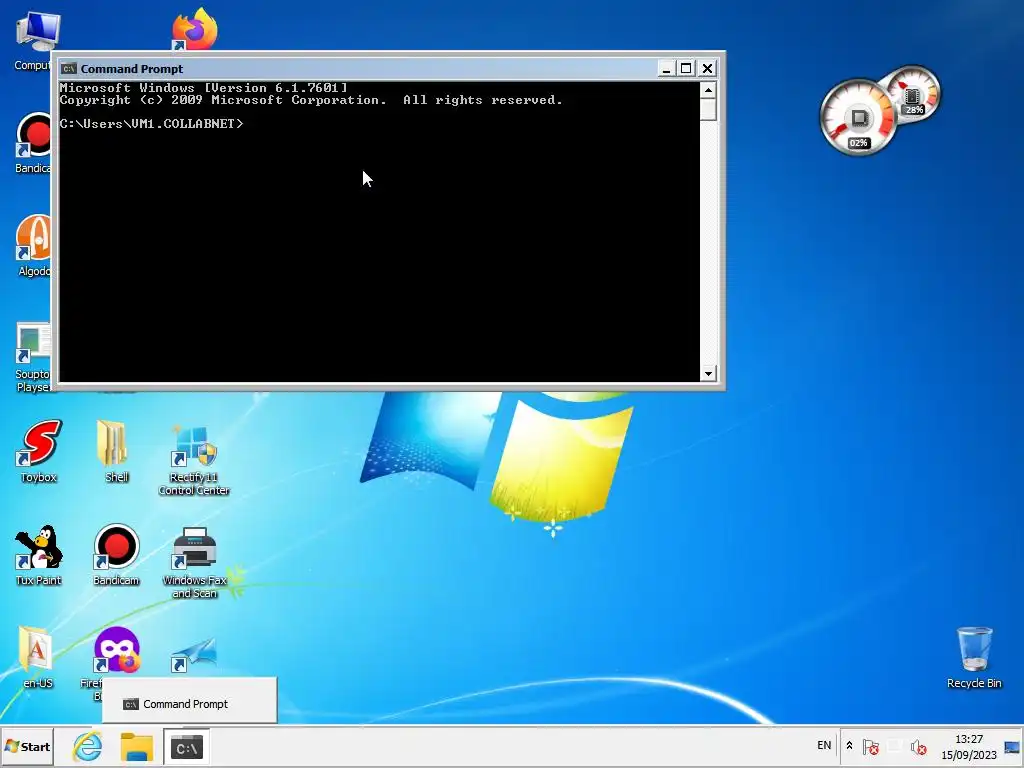Open the Firefox desktop shortcut
The height and width of the screenshot is (768, 1024).
(x=195, y=29)
